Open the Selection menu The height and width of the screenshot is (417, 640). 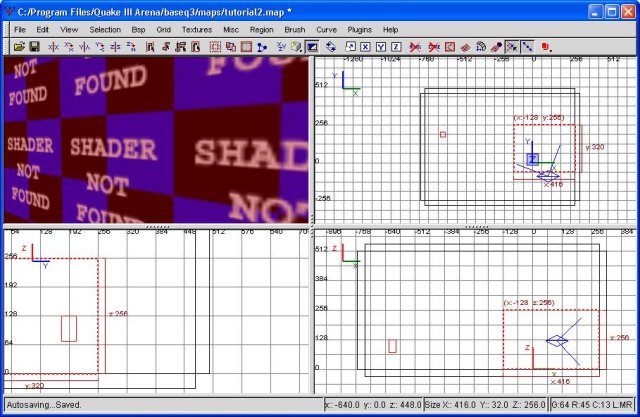(105, 29)
